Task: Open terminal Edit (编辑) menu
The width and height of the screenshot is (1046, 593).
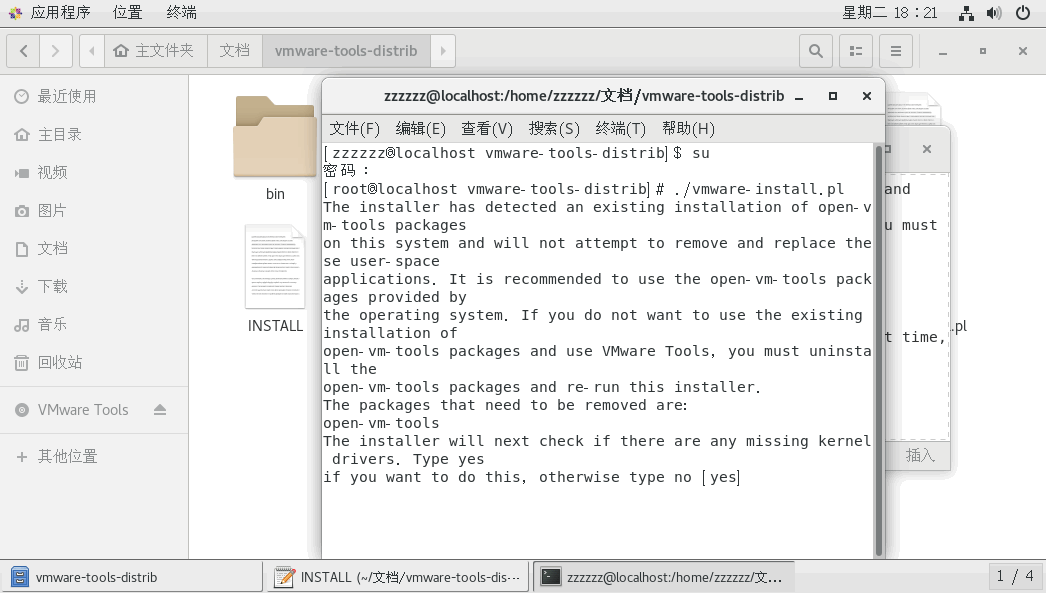Action: click(x=420, y=129)
